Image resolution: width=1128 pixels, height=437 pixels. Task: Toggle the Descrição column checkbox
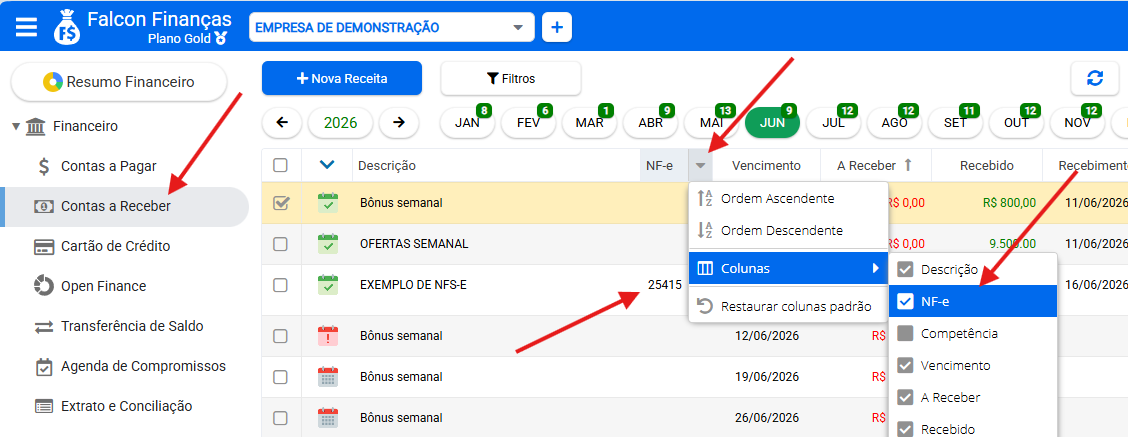[x=906, y=269]
